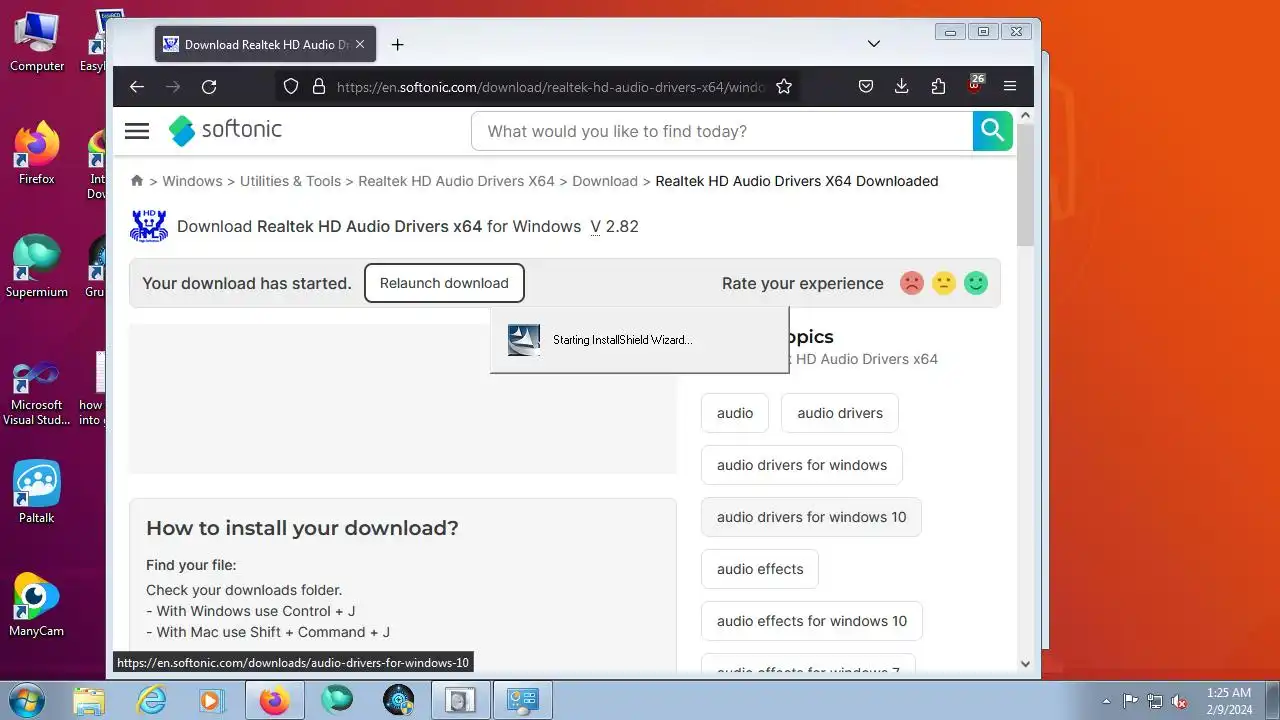Open Realtek HD Audio Drivers X64 breadcrumb
1280x720 pixels.
click(x=456, y=181)
